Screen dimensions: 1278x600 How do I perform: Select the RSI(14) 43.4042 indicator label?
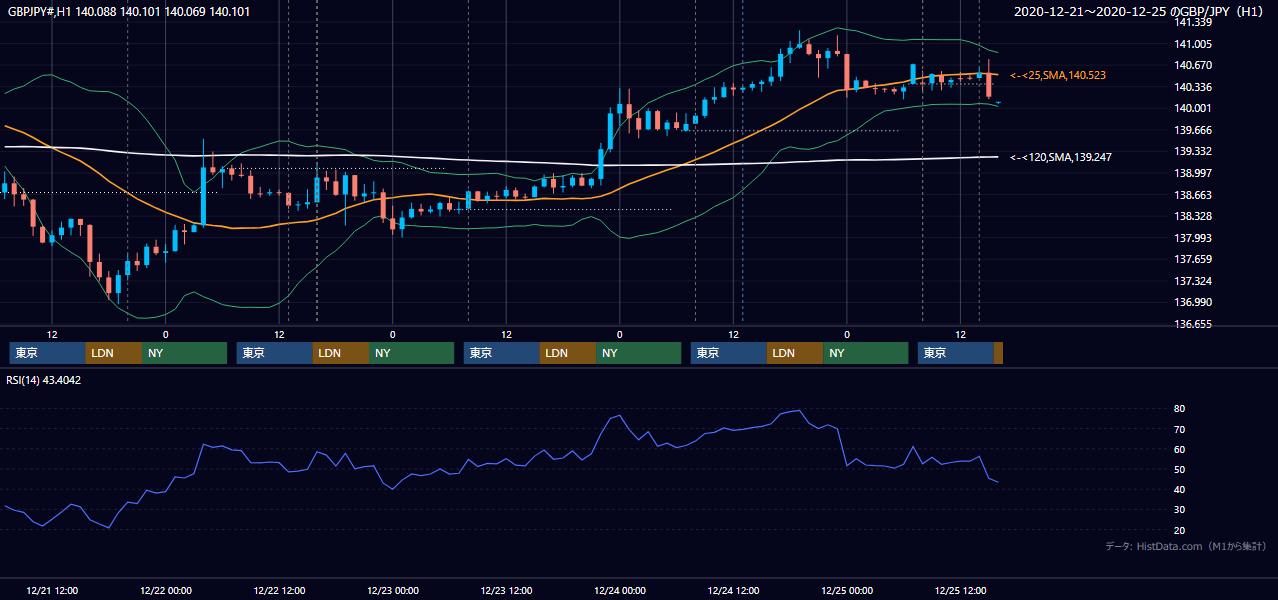44,380
